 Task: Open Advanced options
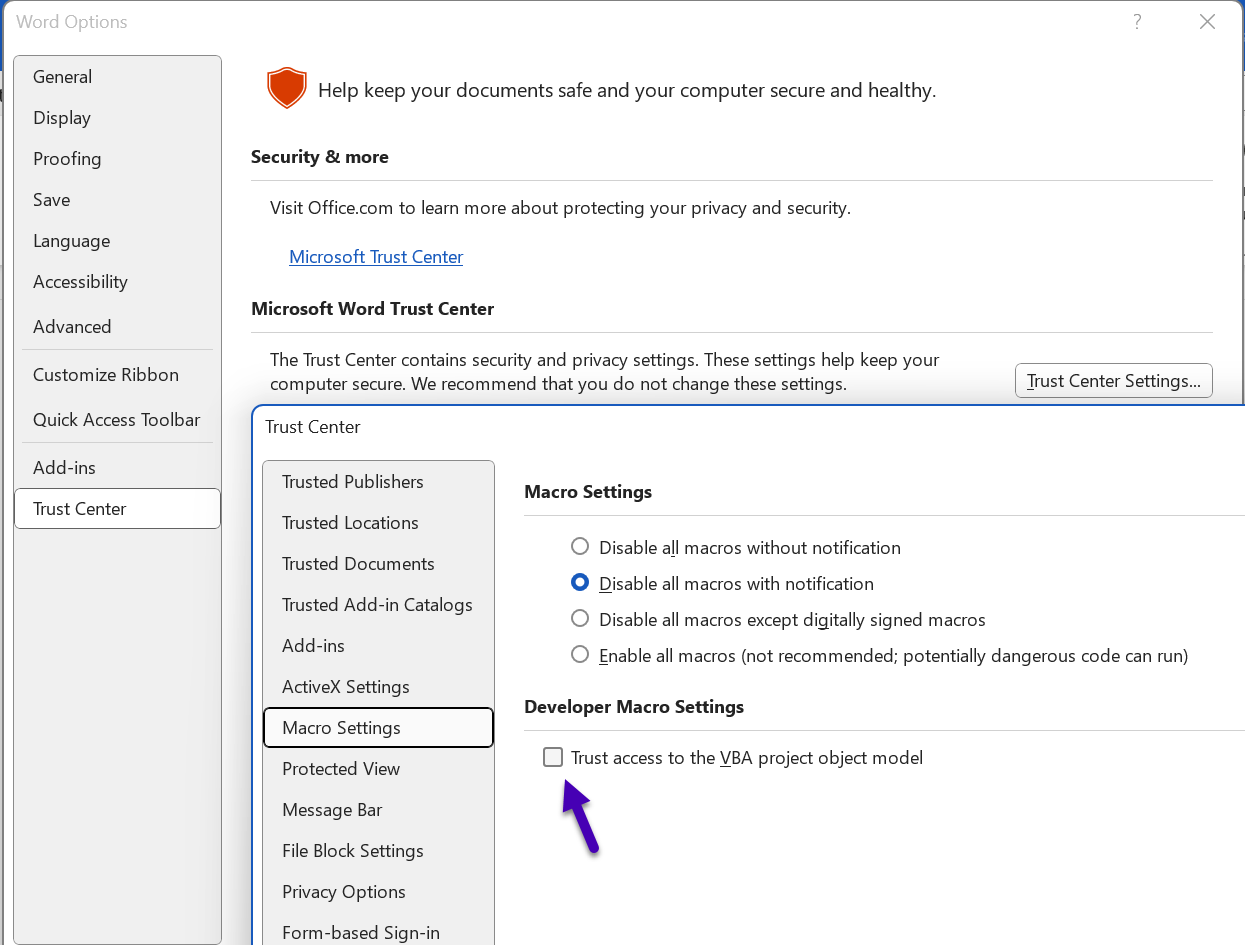[x=118, y=327]
